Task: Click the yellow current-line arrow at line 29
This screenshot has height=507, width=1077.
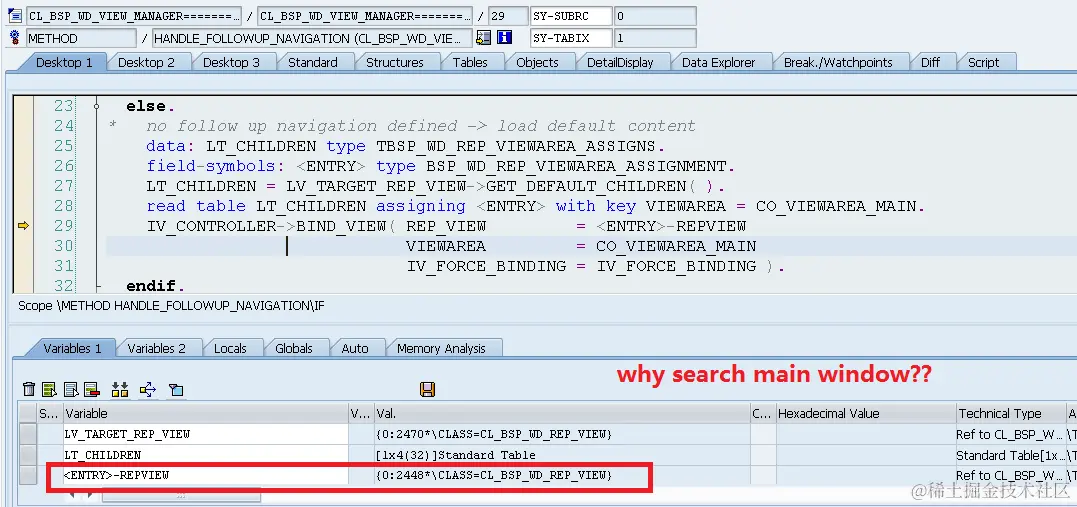Action: 23,225
